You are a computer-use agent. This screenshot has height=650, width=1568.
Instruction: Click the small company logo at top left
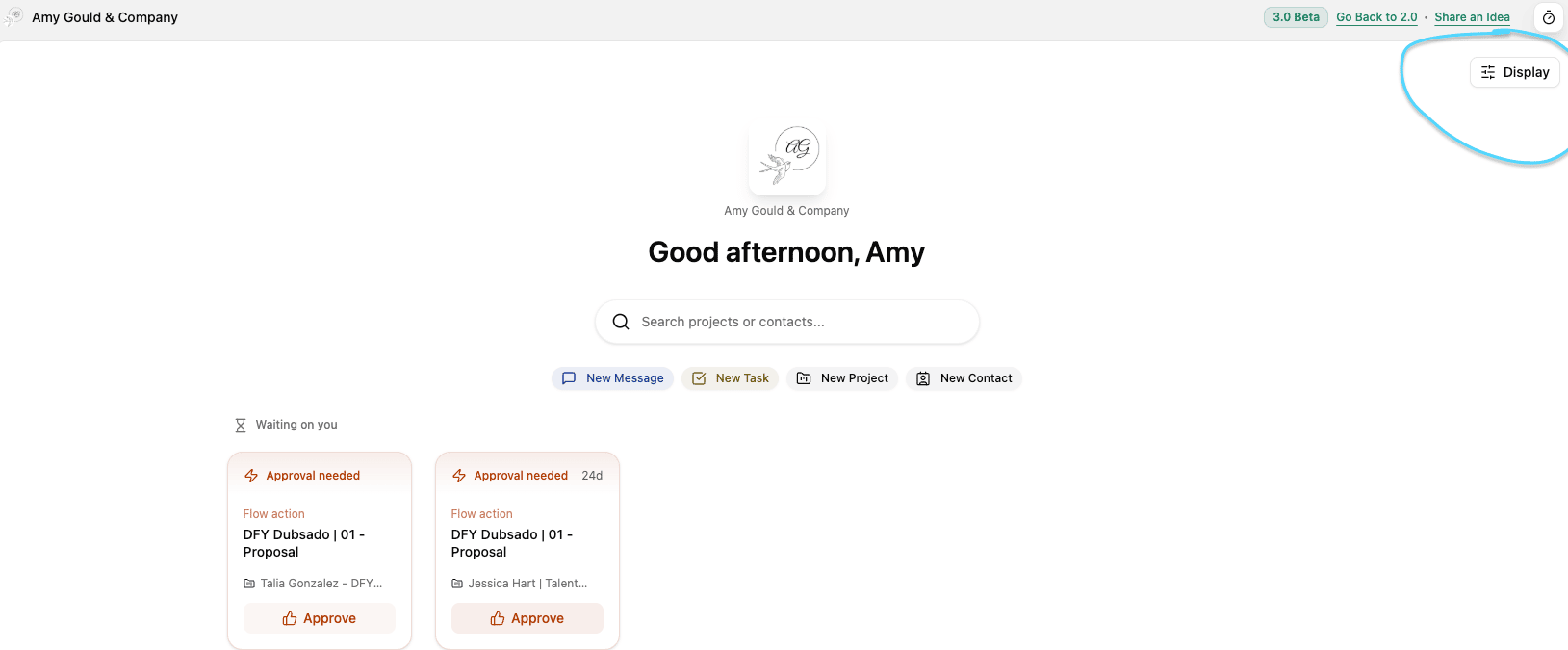[13, 17]
